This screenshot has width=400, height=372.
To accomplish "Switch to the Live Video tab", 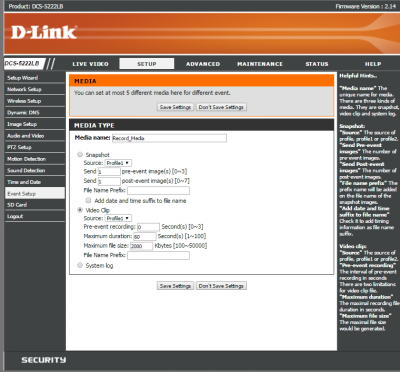I will 90,64.
